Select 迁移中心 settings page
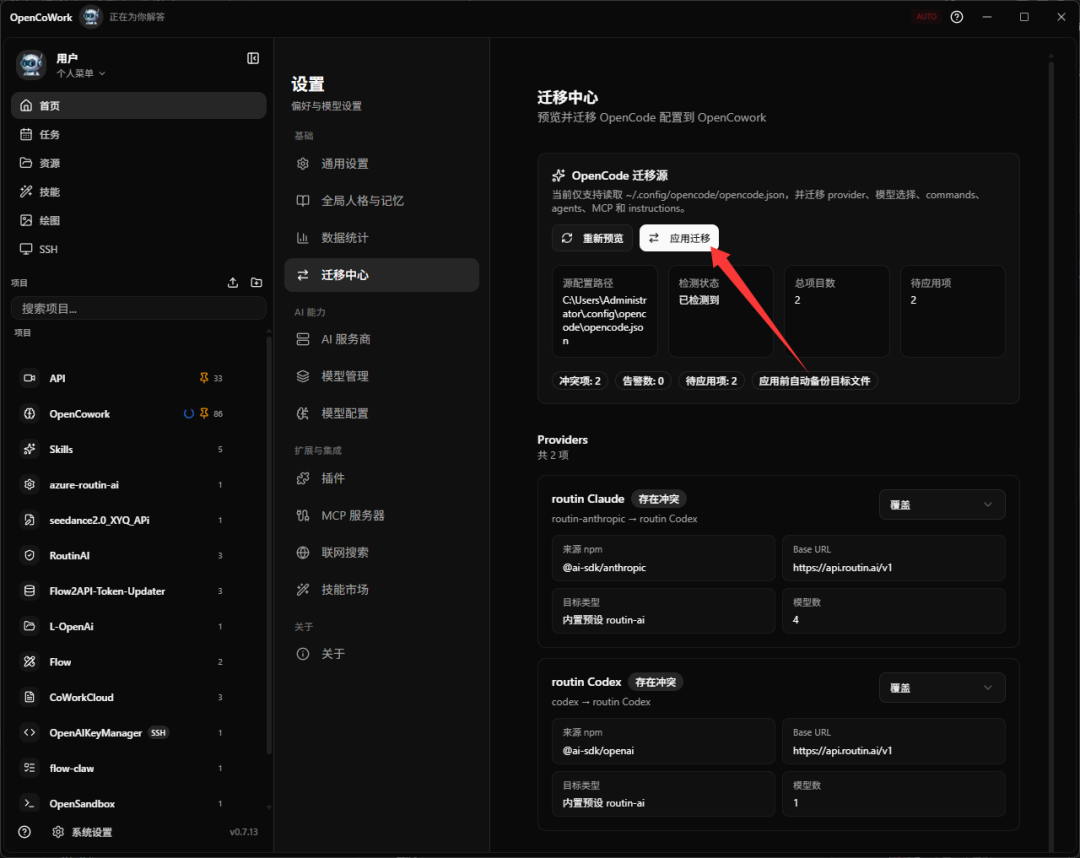Screen dimensions: 1080x858 tap(382, 275)
